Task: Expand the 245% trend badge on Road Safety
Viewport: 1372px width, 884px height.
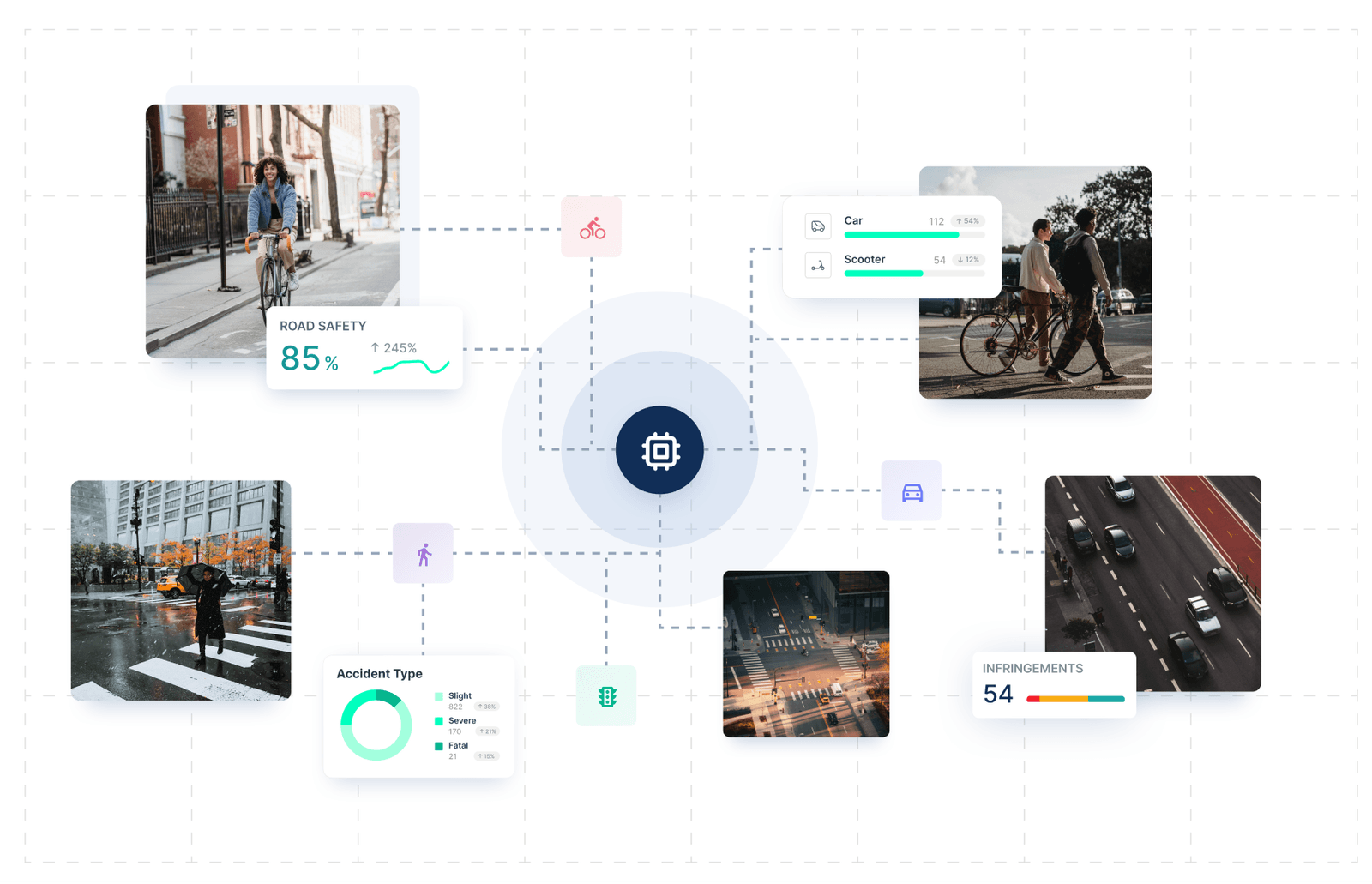Action: [393, 348]
